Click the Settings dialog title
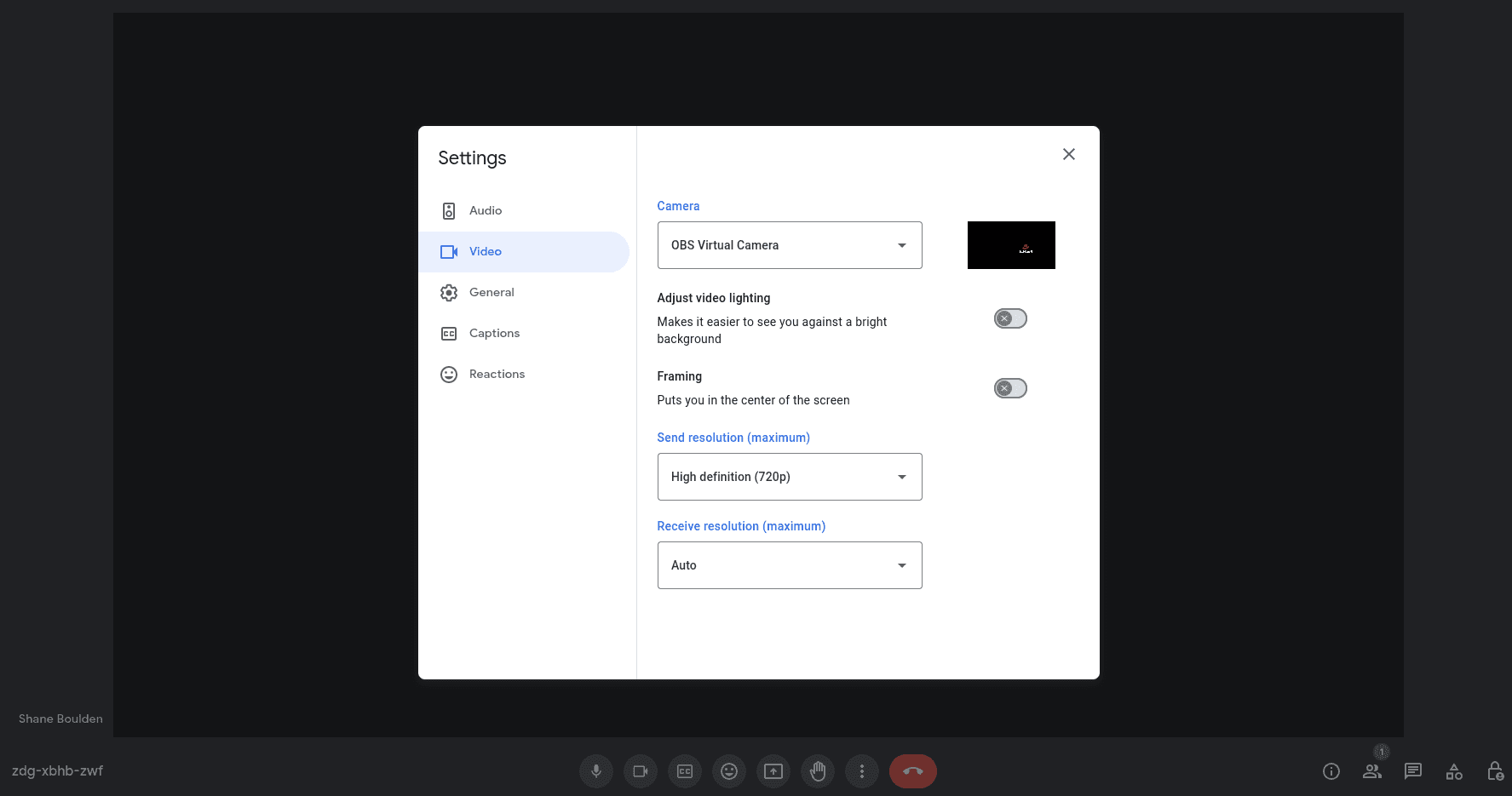The image size is (1512, 796). coord(472,158)
